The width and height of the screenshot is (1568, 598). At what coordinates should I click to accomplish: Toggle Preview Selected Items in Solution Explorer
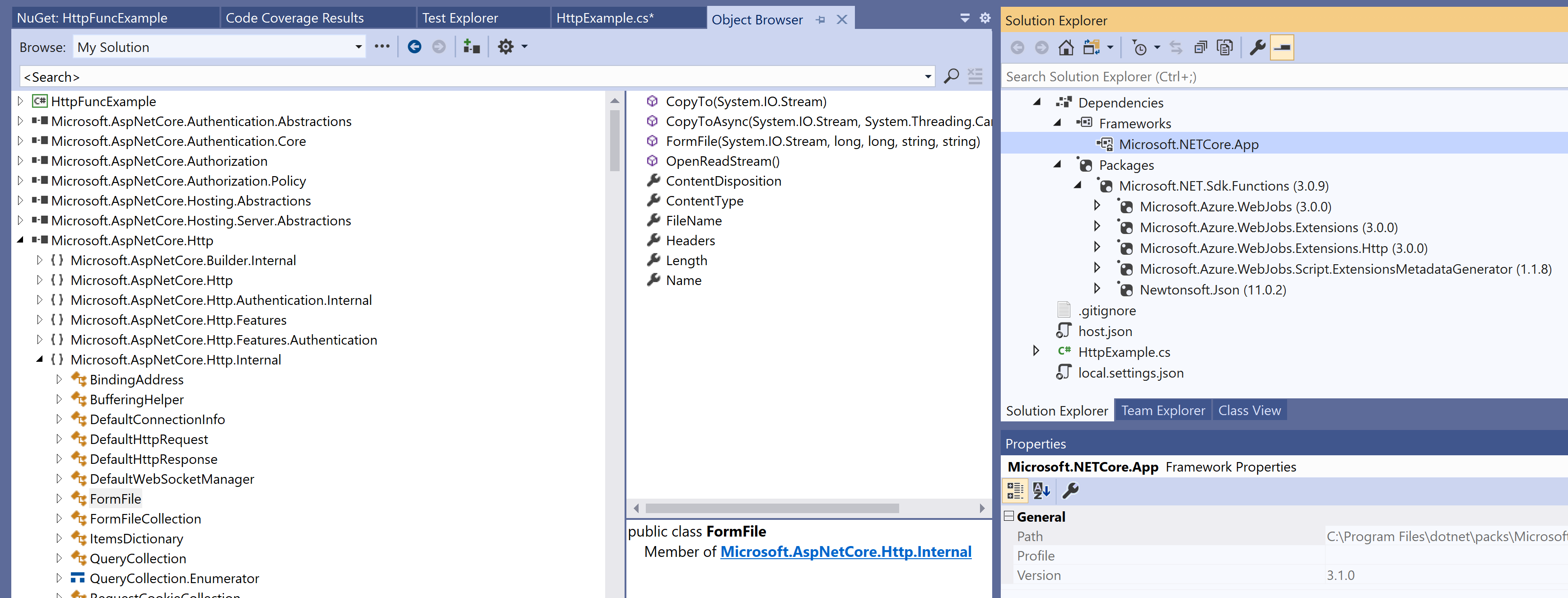1282,47
